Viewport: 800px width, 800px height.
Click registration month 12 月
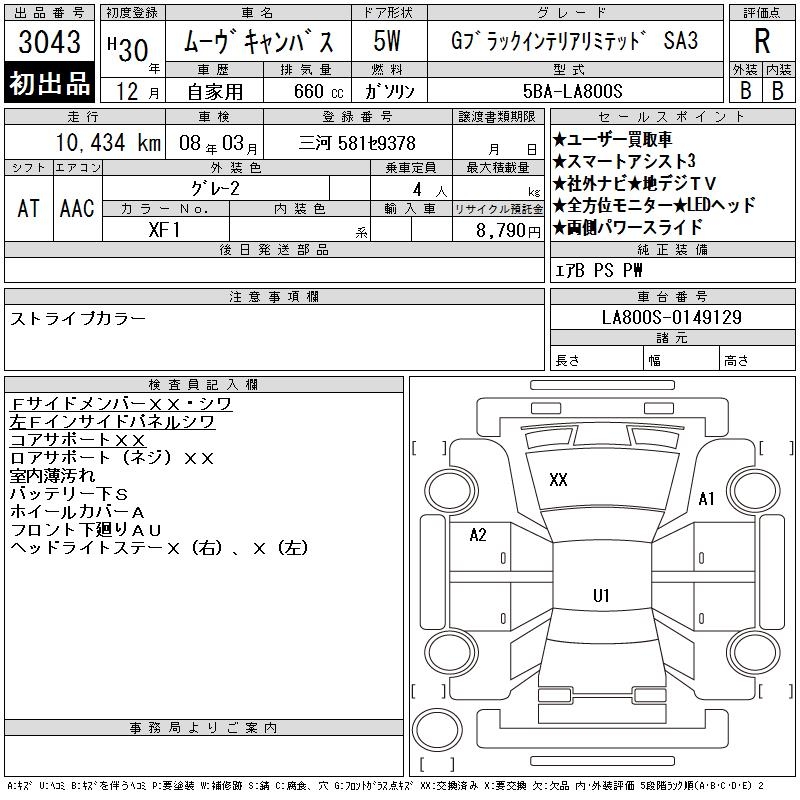click(x=137, y=92)
